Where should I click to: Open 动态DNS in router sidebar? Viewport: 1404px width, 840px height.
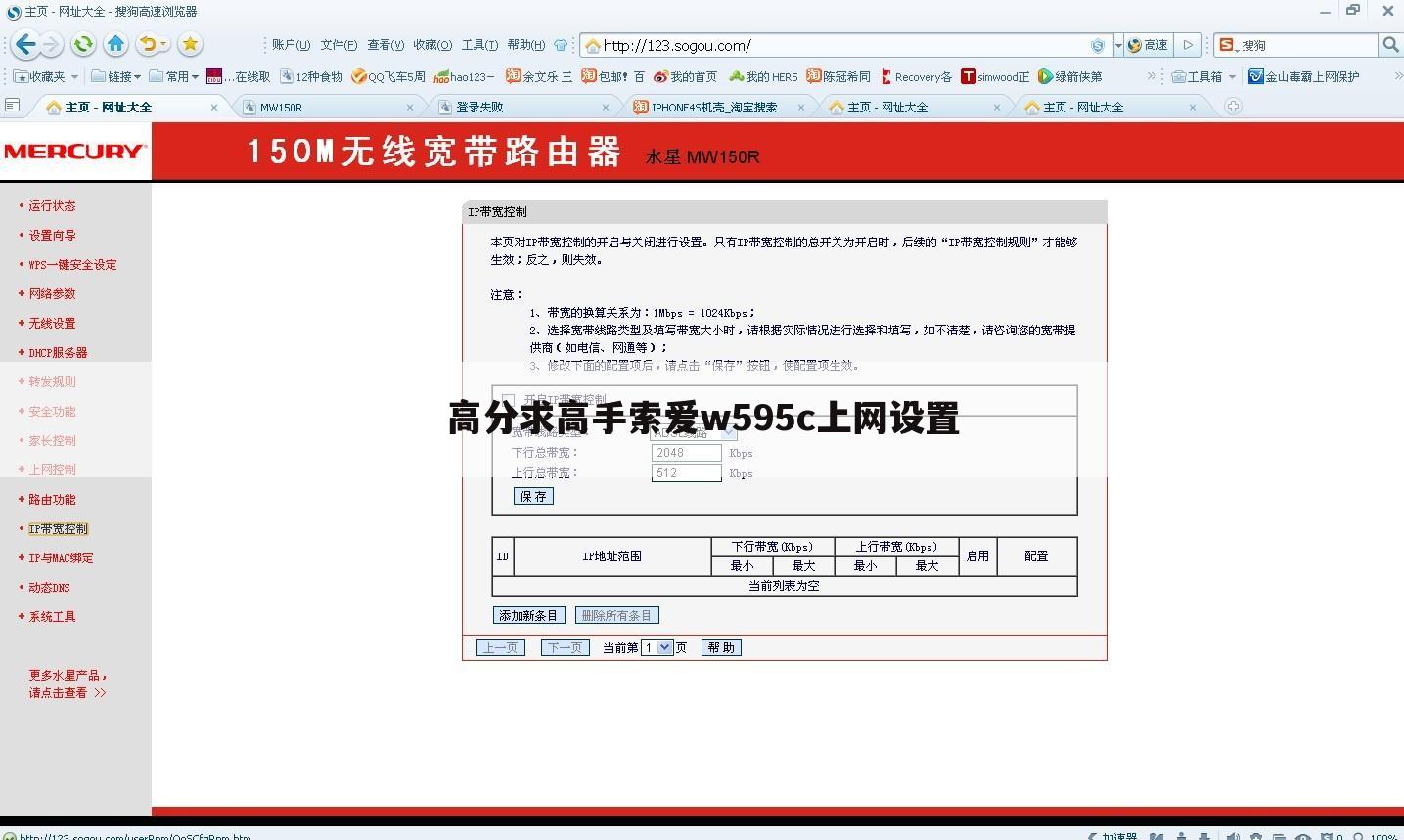pos(49,588)
